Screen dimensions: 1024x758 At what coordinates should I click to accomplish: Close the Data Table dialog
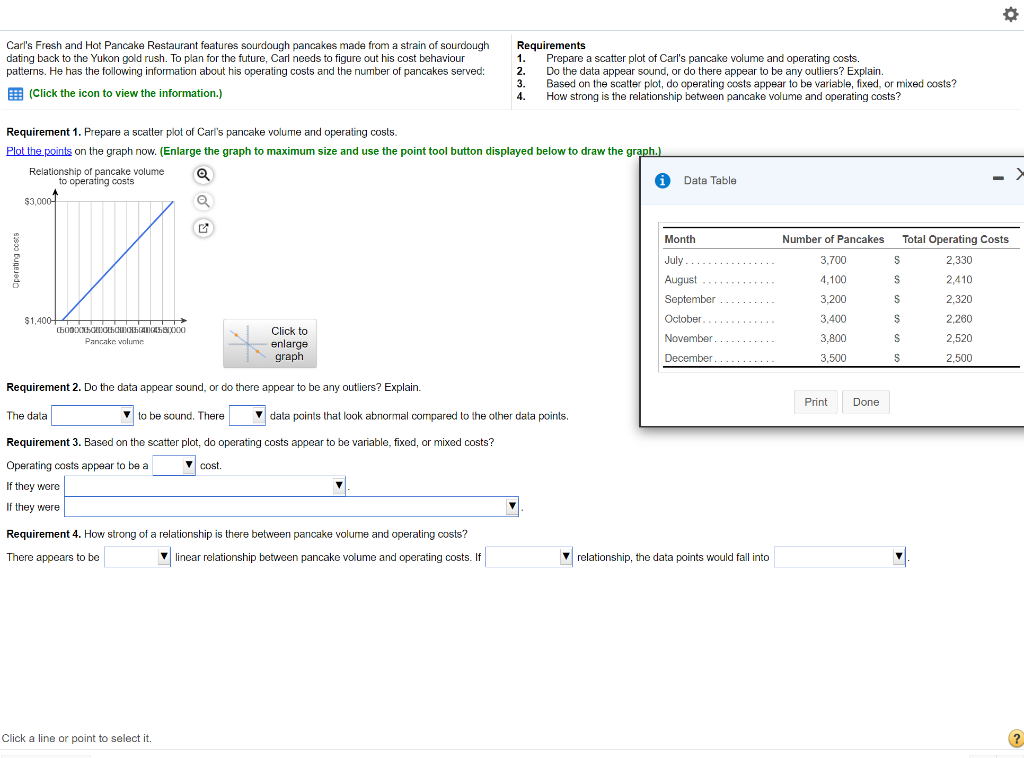tap(1019, 174)
